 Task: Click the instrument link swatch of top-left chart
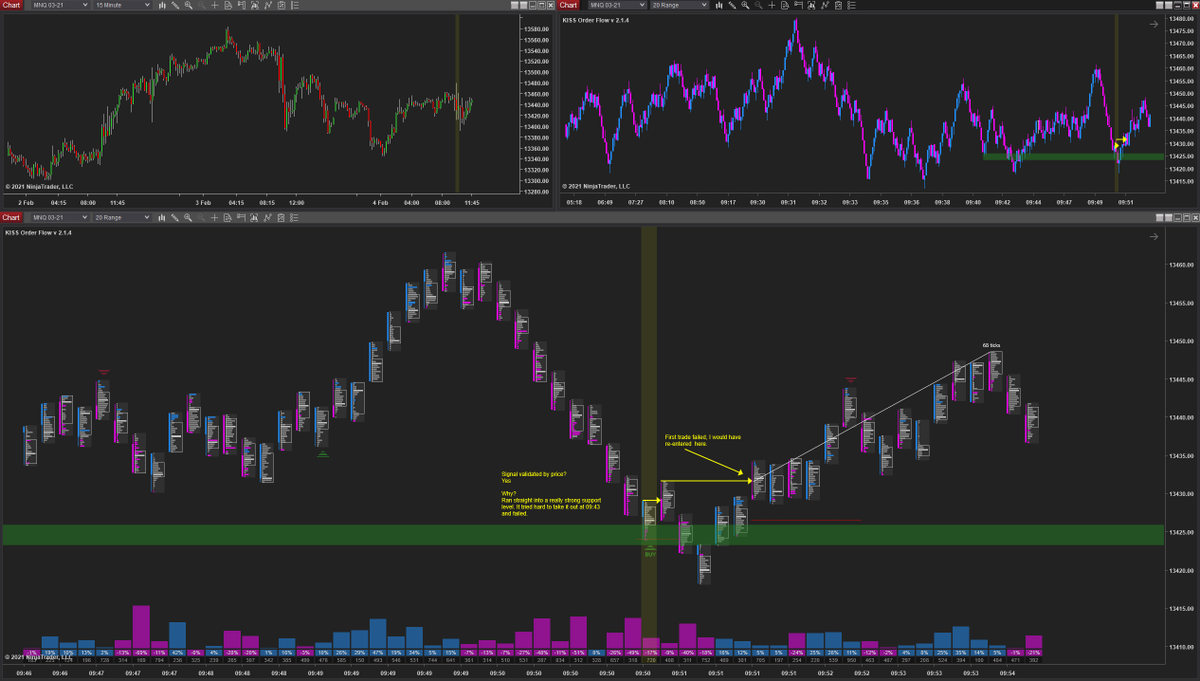515,5
